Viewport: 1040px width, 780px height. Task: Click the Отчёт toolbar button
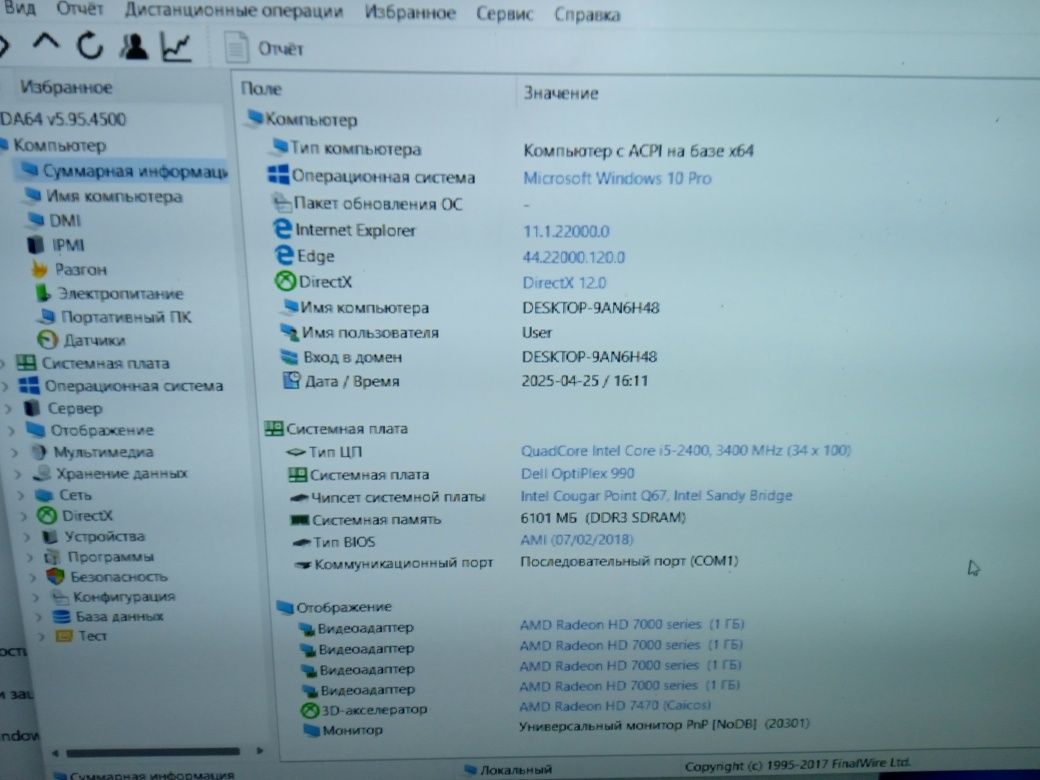click(x=264, y=48)
